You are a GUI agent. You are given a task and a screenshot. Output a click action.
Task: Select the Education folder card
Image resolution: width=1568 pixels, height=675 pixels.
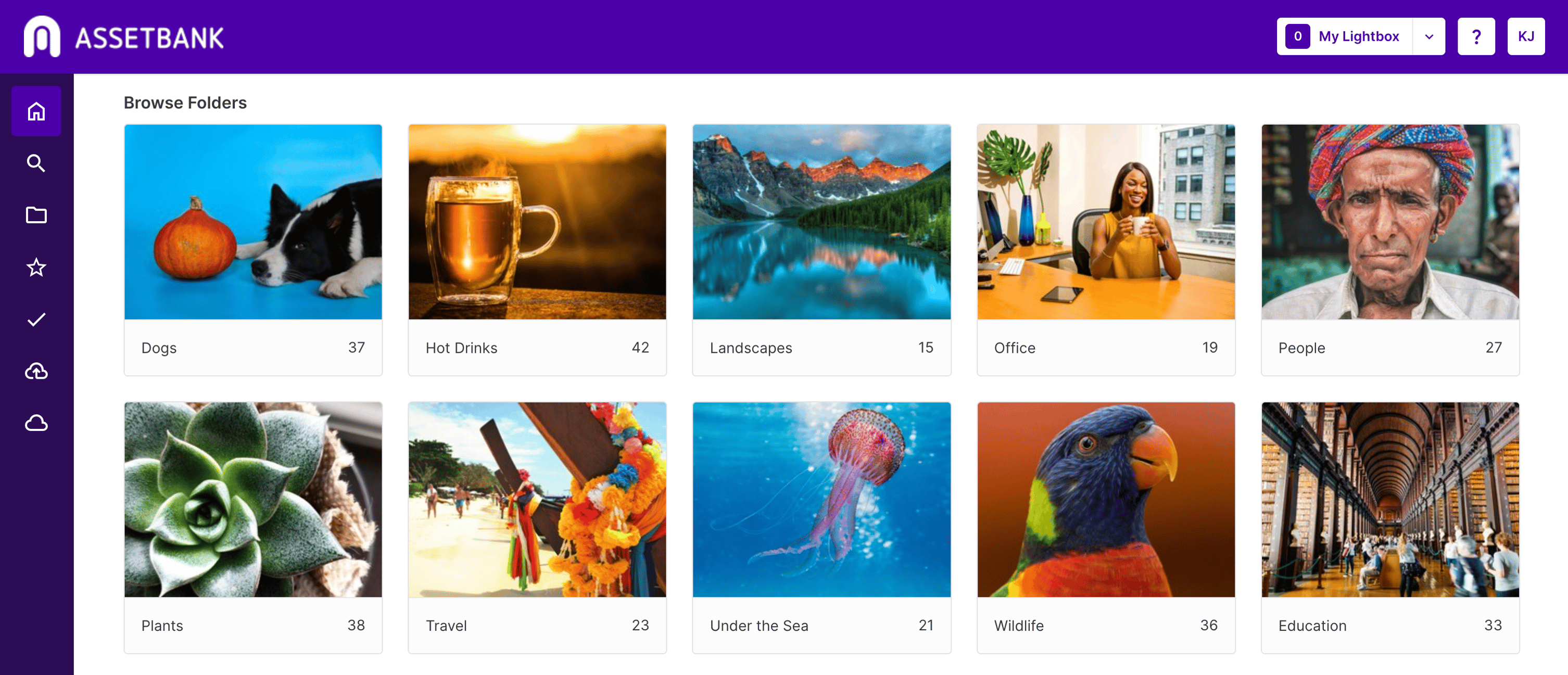(1390, 528)
